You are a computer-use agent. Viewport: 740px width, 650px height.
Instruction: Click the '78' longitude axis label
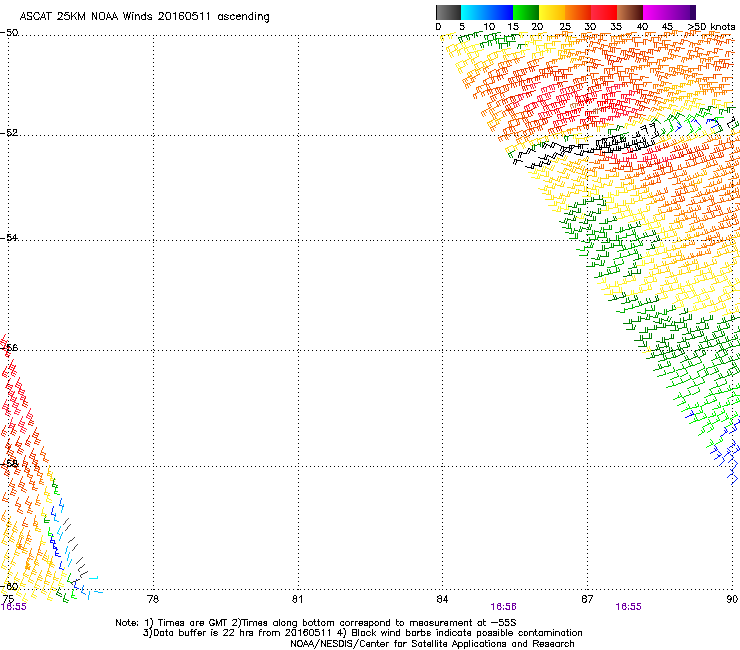[x=153, y=599]
